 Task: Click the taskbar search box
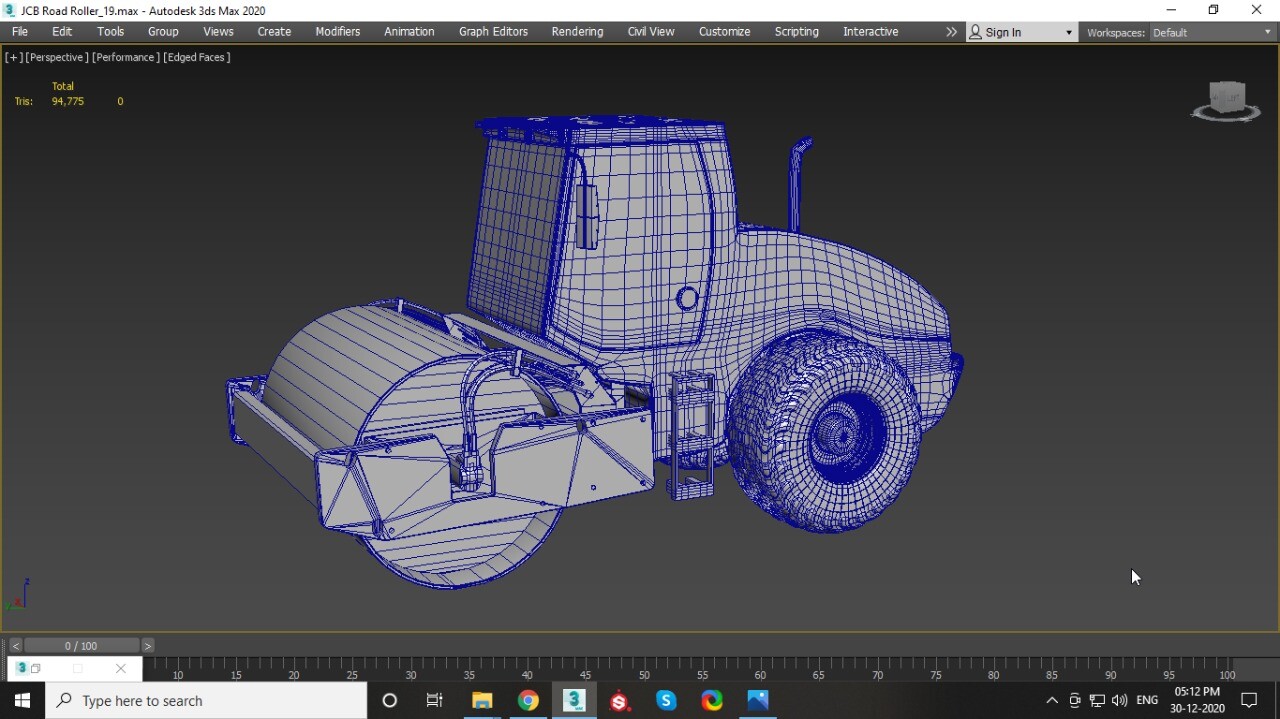[206, 700]
